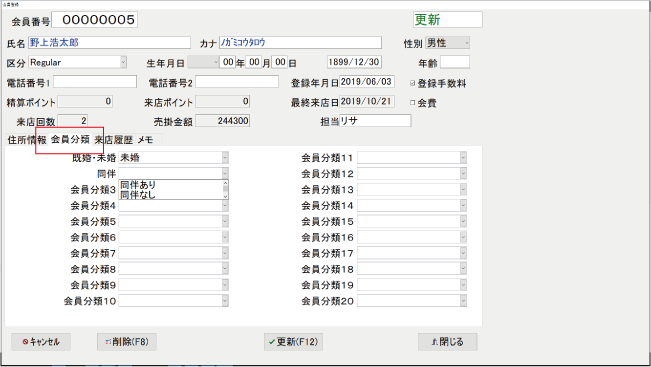Expand the 会員分類13 dropdown
Viewport: 651px width, 367px height.
463,189
